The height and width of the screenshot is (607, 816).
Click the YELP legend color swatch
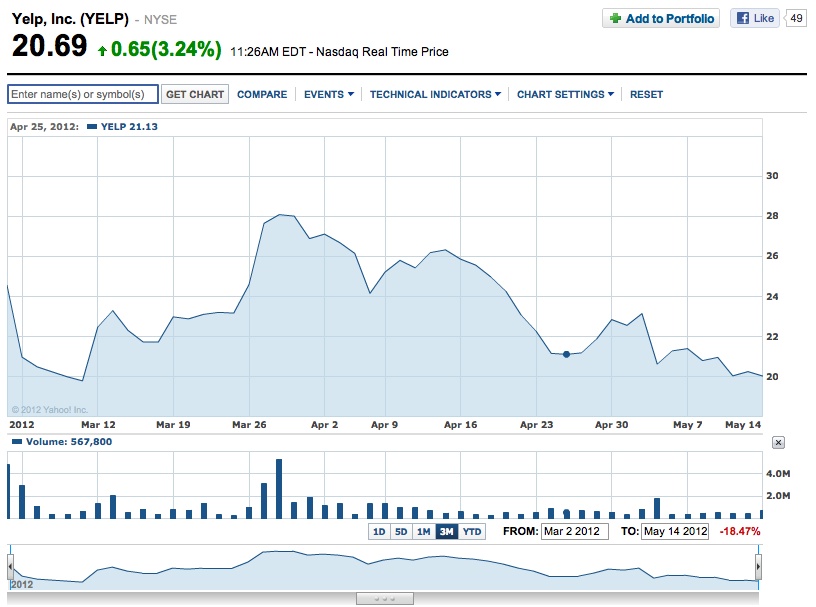coord(92,127)
